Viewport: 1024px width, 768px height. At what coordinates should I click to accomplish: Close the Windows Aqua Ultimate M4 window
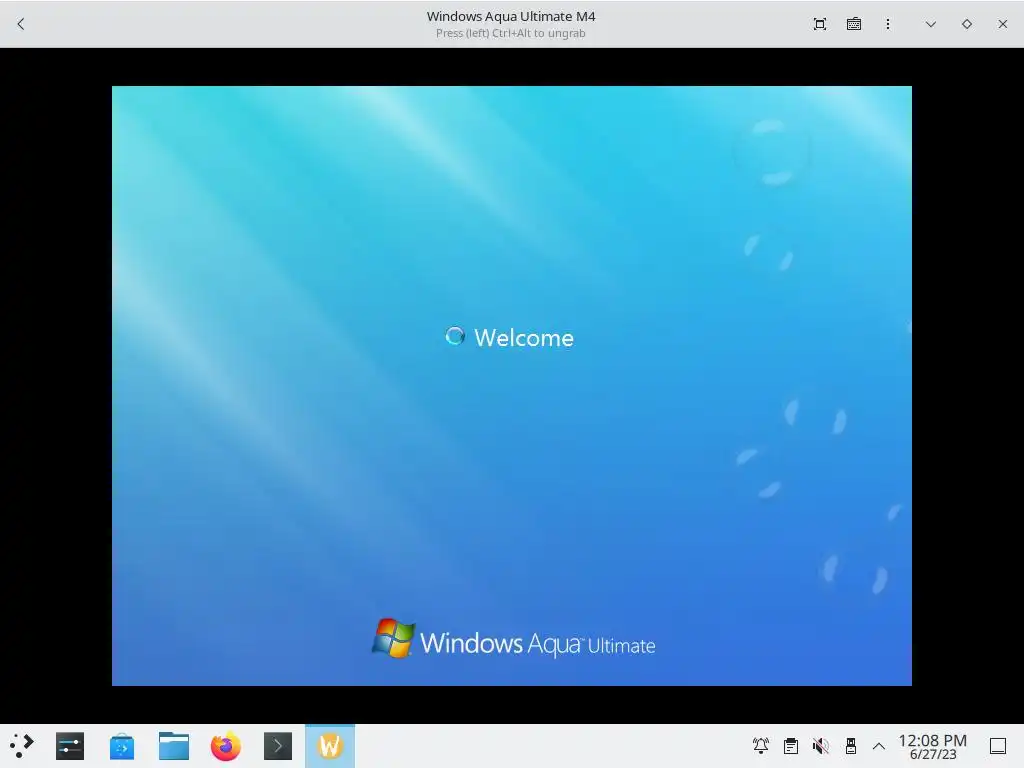1002,24
